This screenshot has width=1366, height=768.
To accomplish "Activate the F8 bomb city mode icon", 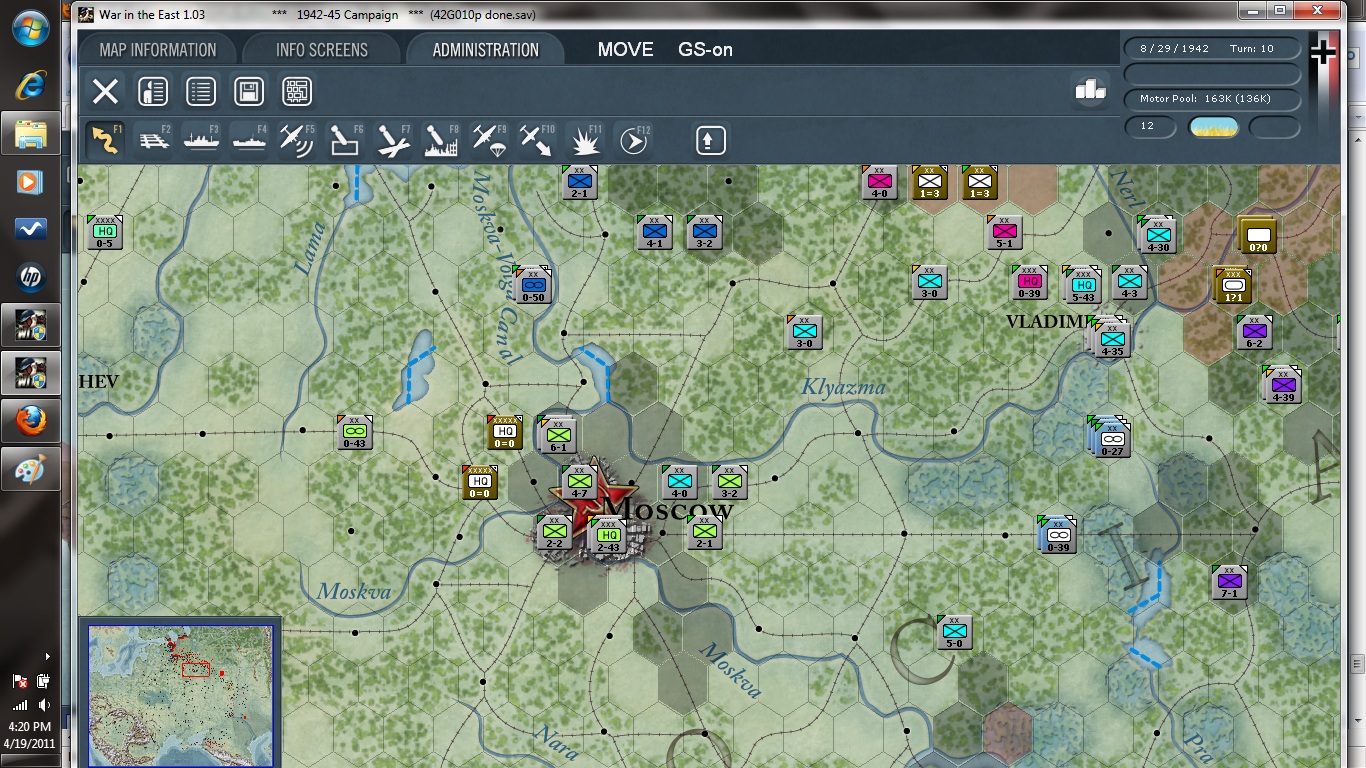I will tap(441, 140).
